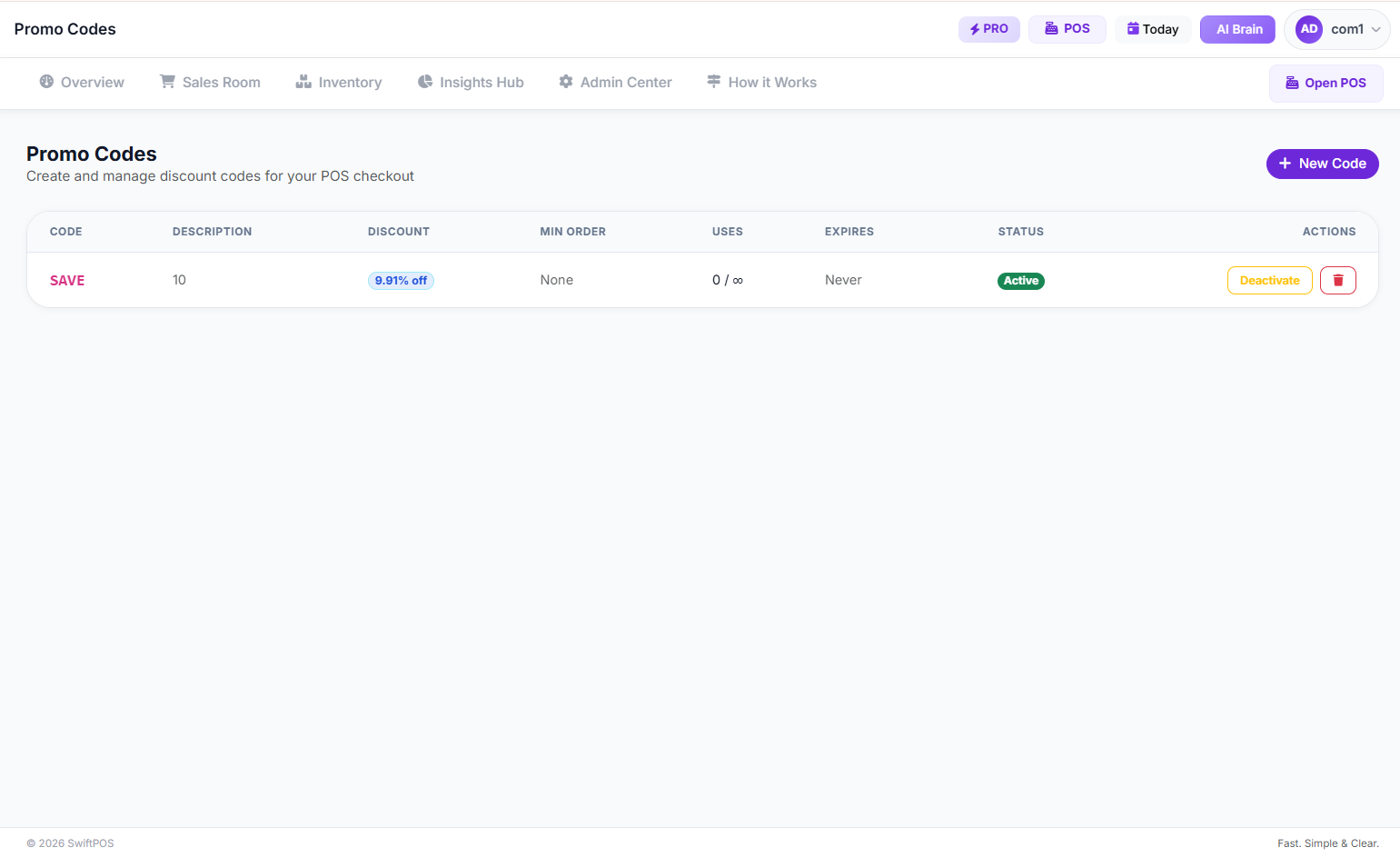
Task: Navigate to Insights Hub tab
Action: [471, 82]
